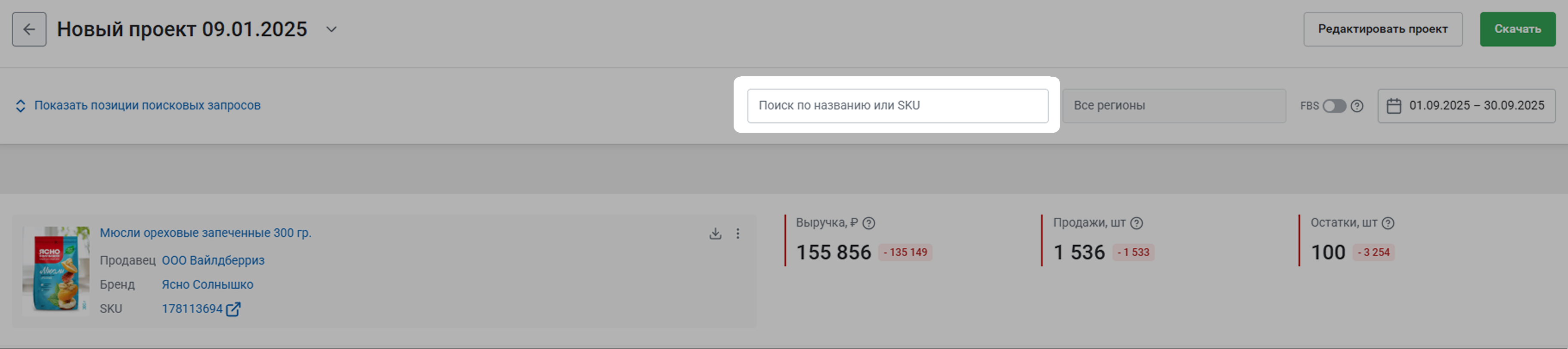This screenshot has width=1568, height=349.
Task: Expand Показать позиции поисковых запросов
Action: coord(138,106)
